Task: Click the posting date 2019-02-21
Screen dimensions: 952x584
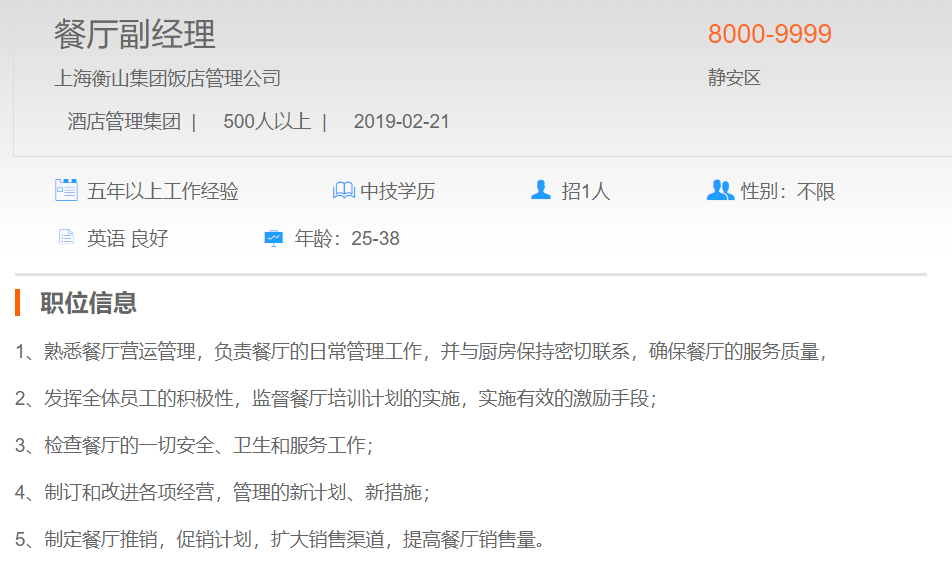Action: click(401, 122)
